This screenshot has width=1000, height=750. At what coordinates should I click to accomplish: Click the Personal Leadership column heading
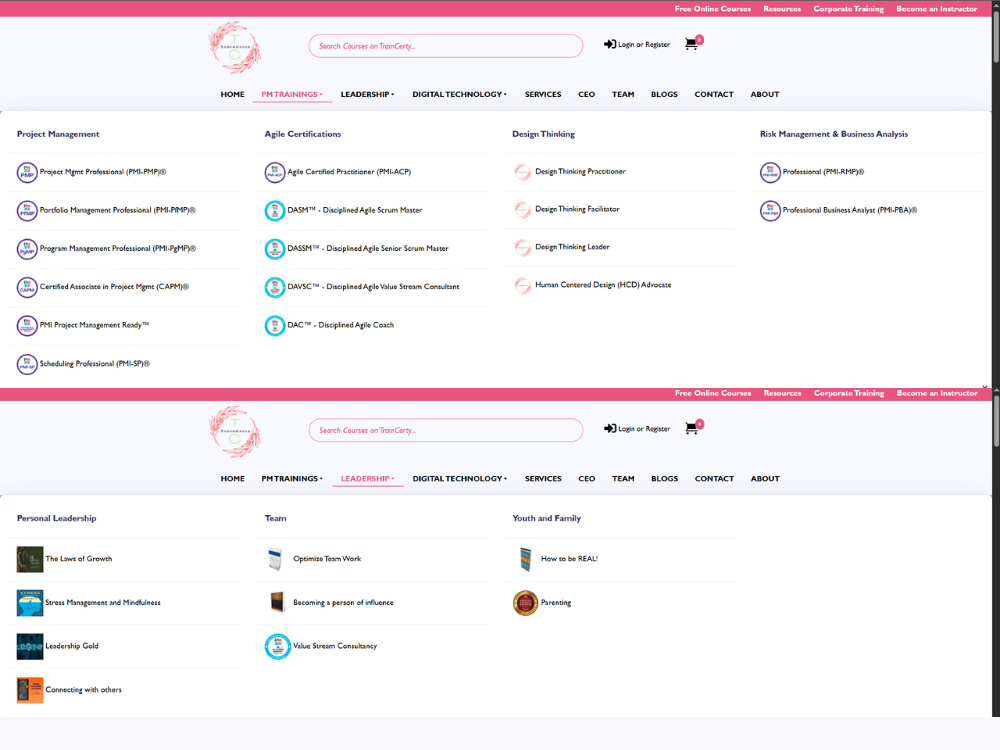tap(57, 518)
